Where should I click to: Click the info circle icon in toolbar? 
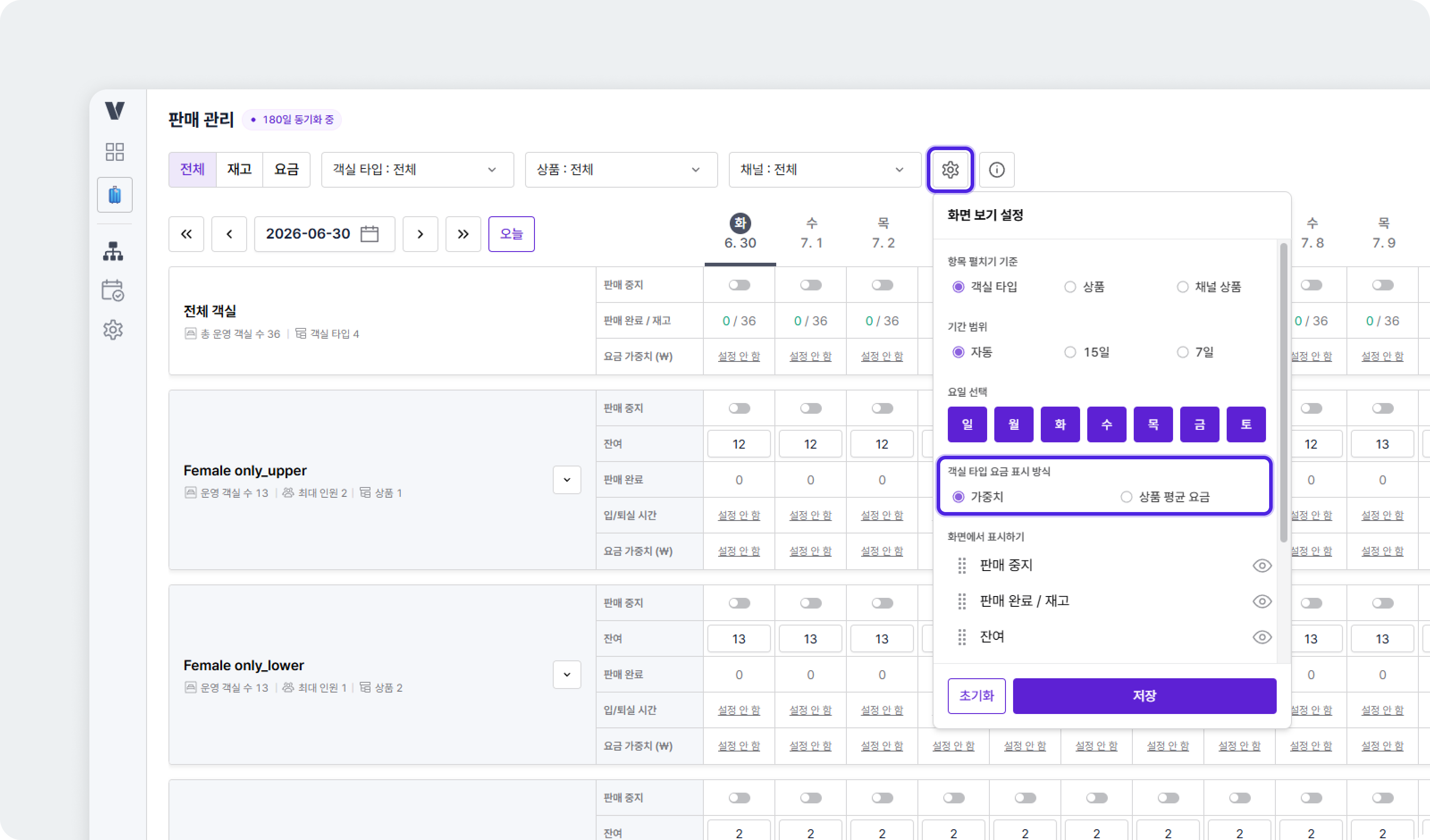click(997, 169)
